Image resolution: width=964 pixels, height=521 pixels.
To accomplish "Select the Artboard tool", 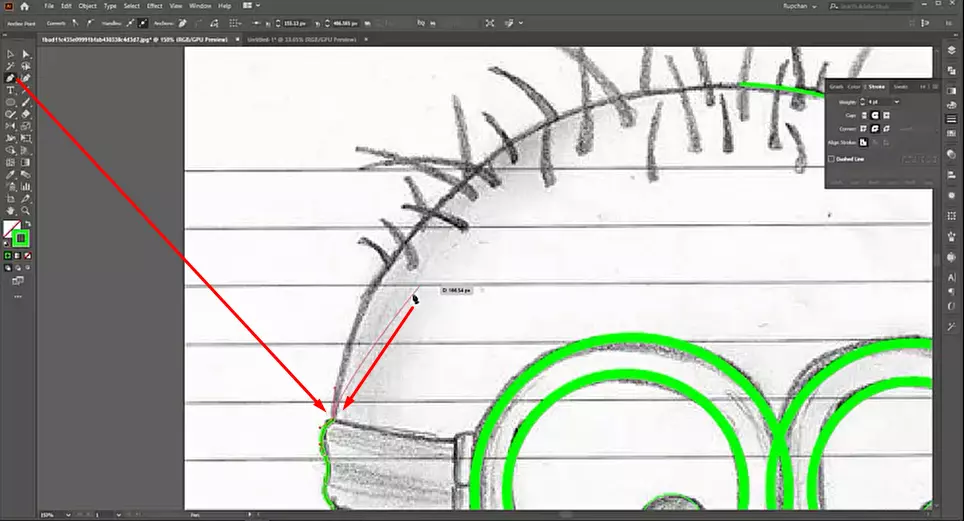I will tap(10, 199).
